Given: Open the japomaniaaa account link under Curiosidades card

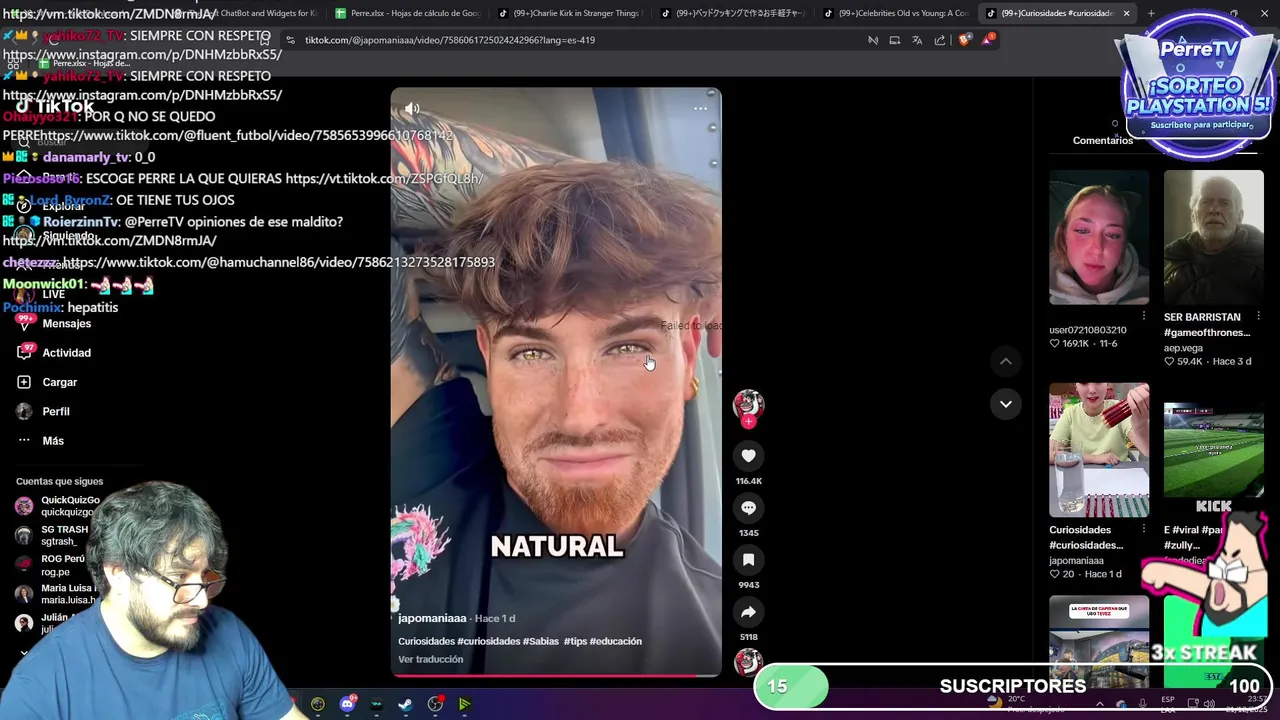Looking at the screenshot, I should tap(1076, 561).
